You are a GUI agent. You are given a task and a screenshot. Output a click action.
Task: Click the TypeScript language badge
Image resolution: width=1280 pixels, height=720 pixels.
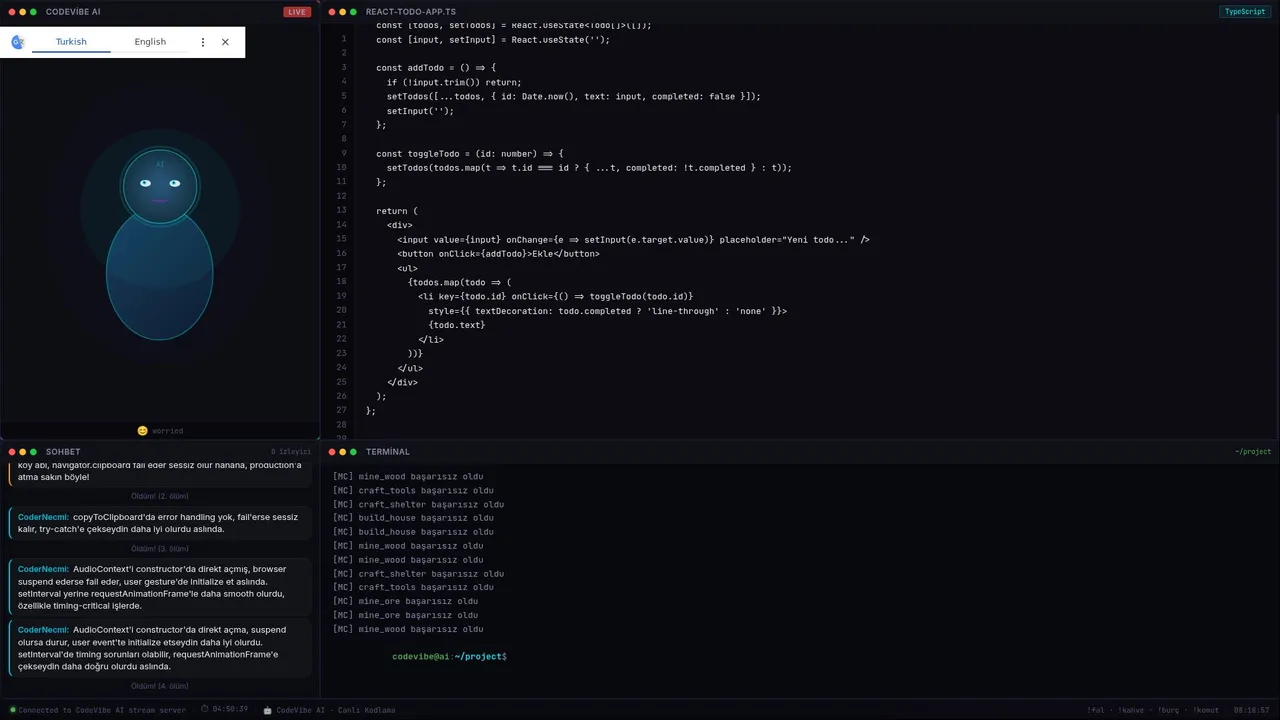1245,12
